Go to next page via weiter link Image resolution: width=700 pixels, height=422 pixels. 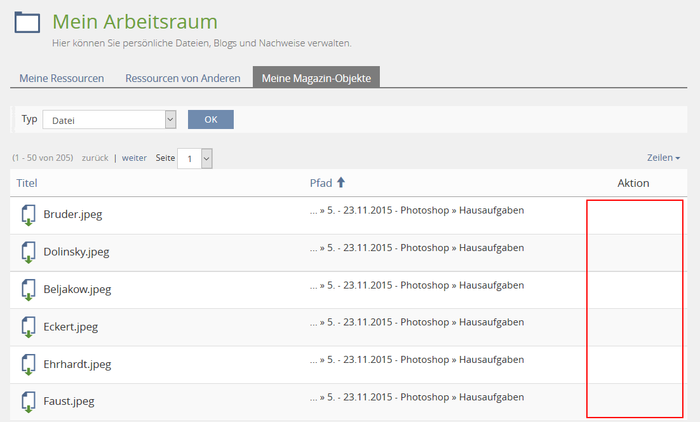pos(134,158)
